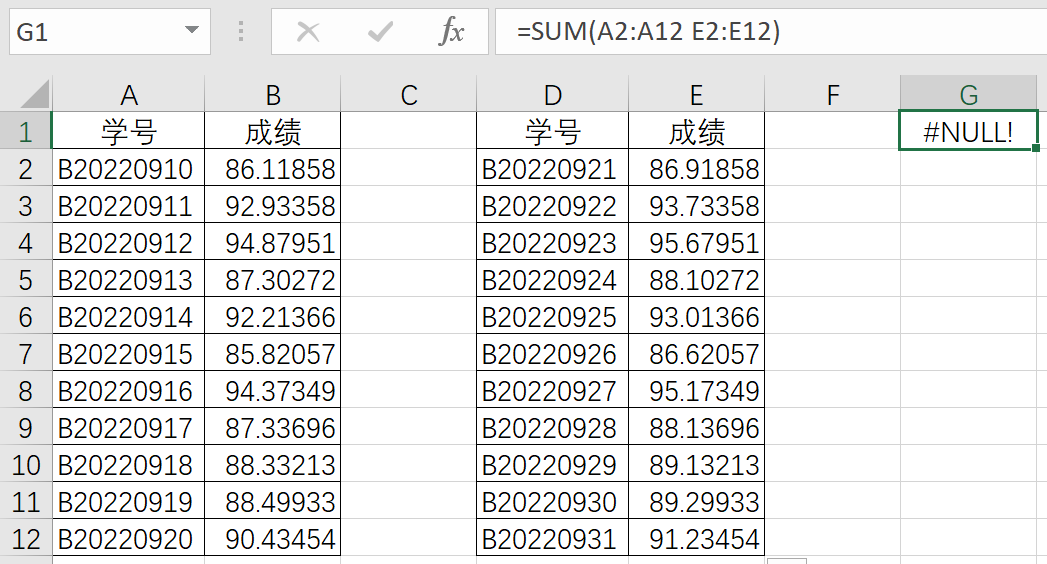
Task: Select score cell 86.91858
Action: pyautogui.click(x=696, y=168)
